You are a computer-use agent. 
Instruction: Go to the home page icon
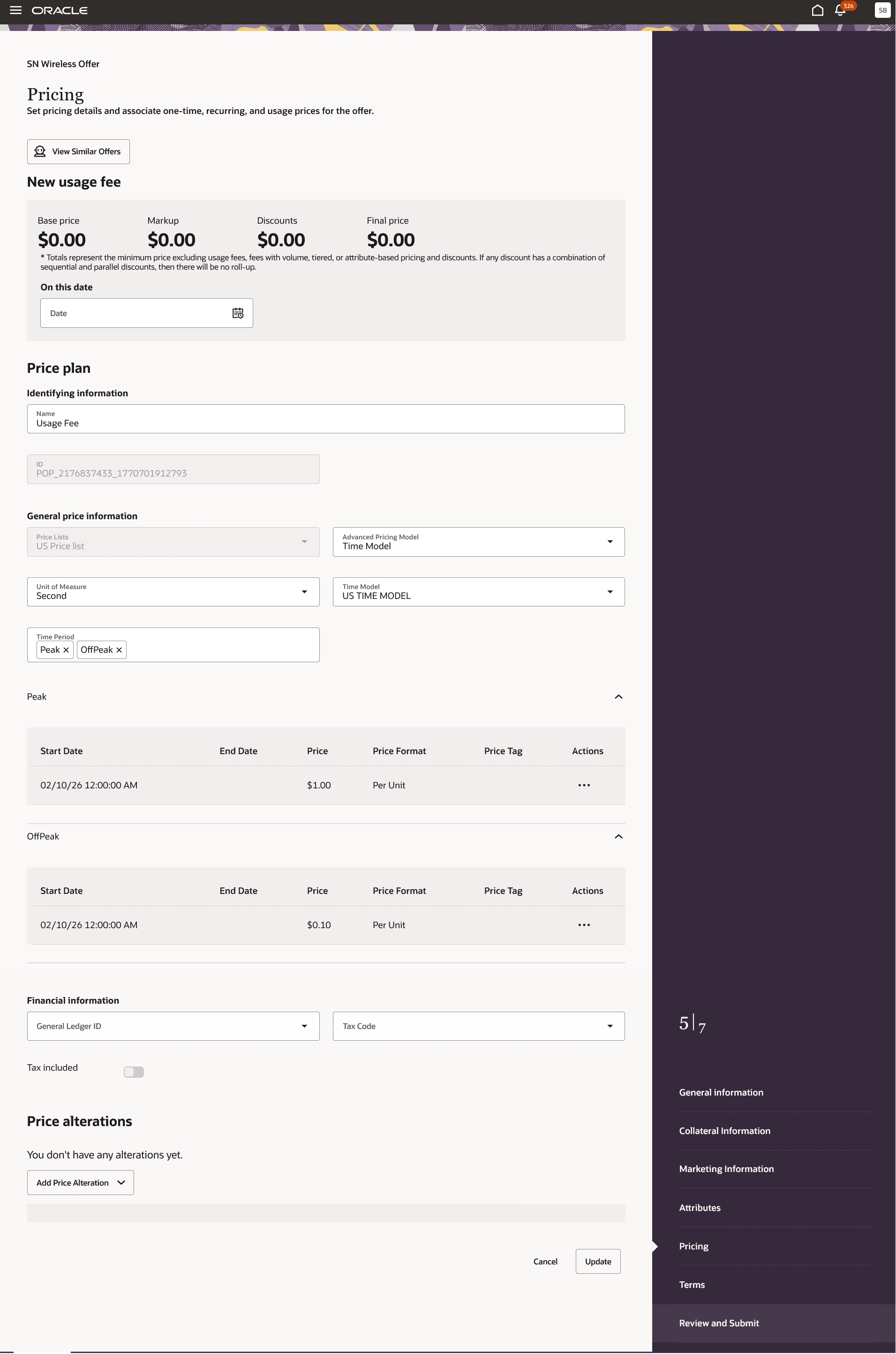pos(817,10)
